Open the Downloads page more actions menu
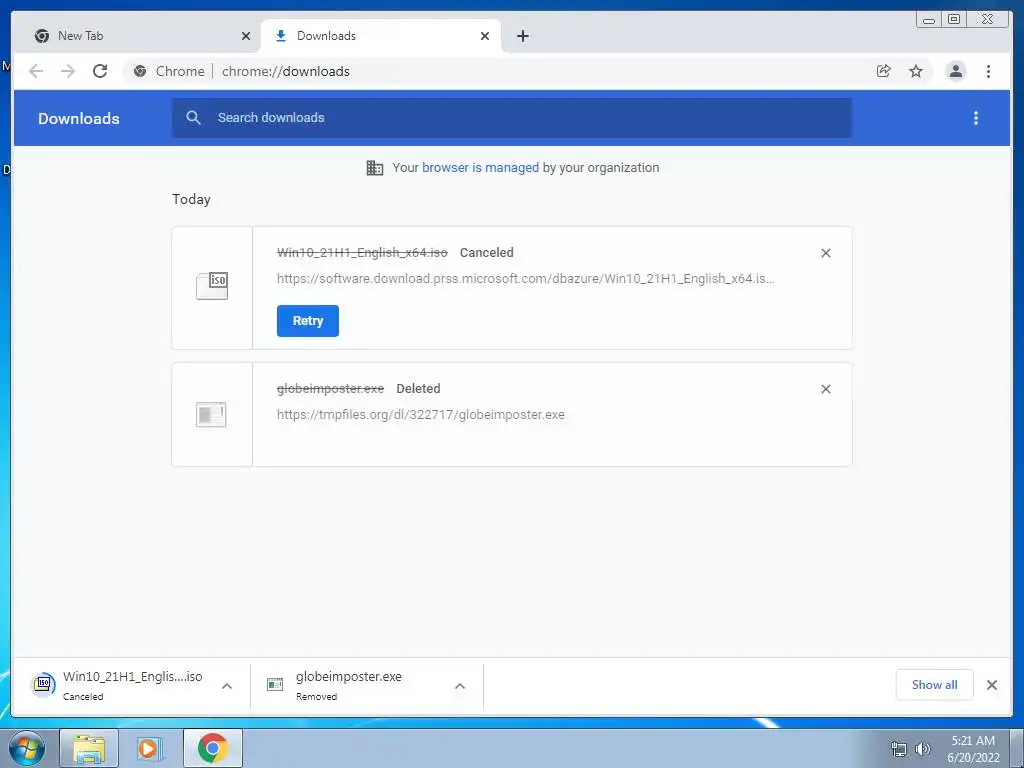The width and height of the screenshot is (1024, 768). pos(976,118)
